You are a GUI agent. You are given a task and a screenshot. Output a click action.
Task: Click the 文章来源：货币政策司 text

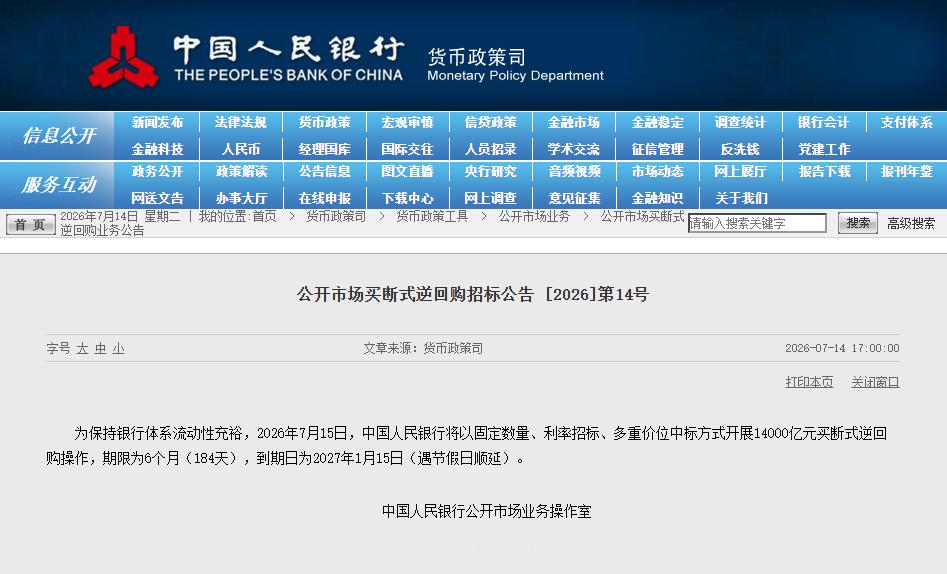423,348
